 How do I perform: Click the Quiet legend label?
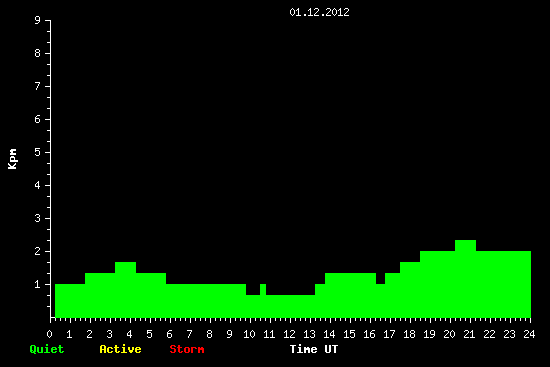(x=47, y=349)
